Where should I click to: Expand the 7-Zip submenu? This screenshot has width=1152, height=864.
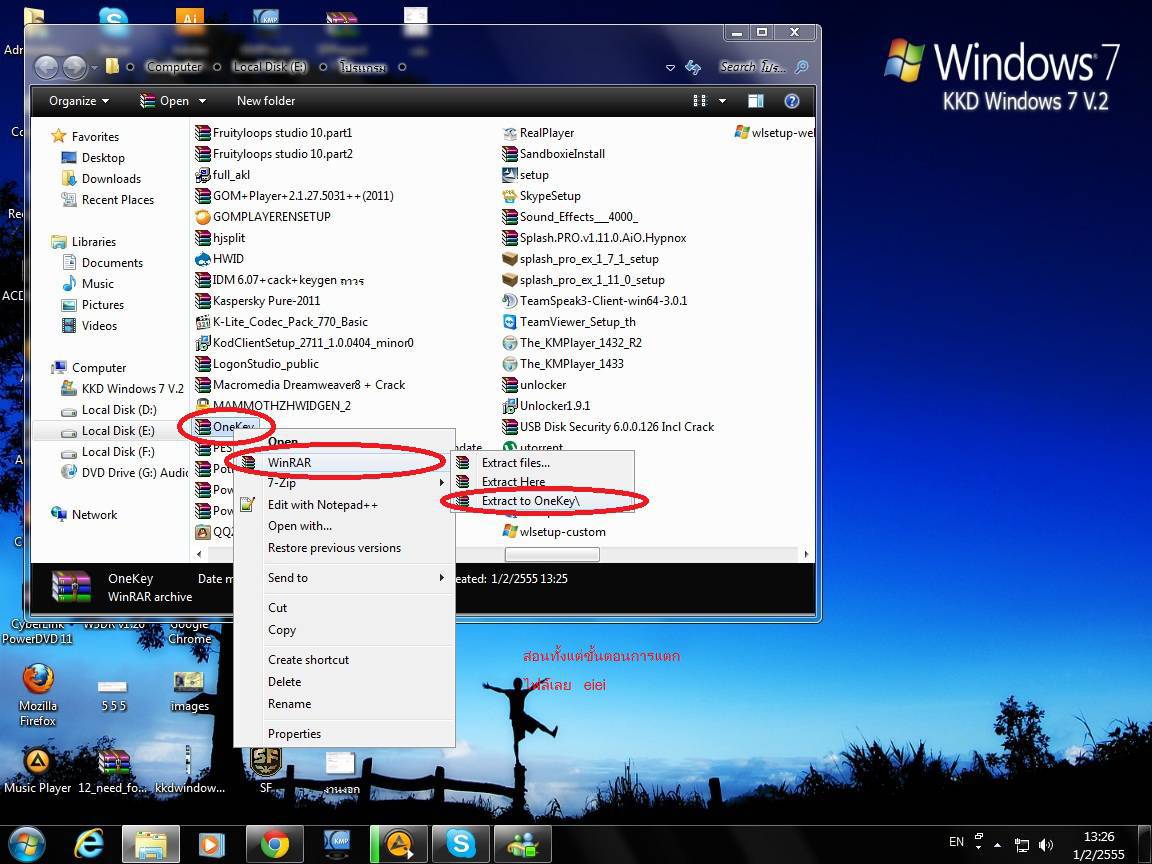coord(344,483)
